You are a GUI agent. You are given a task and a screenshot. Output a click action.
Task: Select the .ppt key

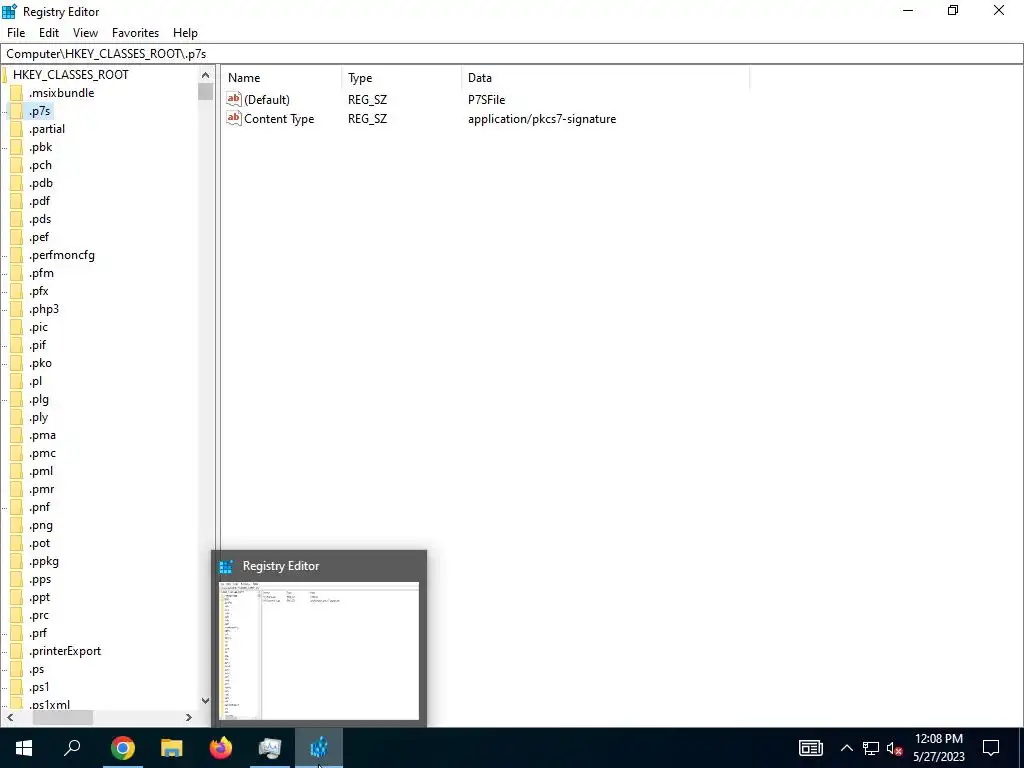(40, 598)
